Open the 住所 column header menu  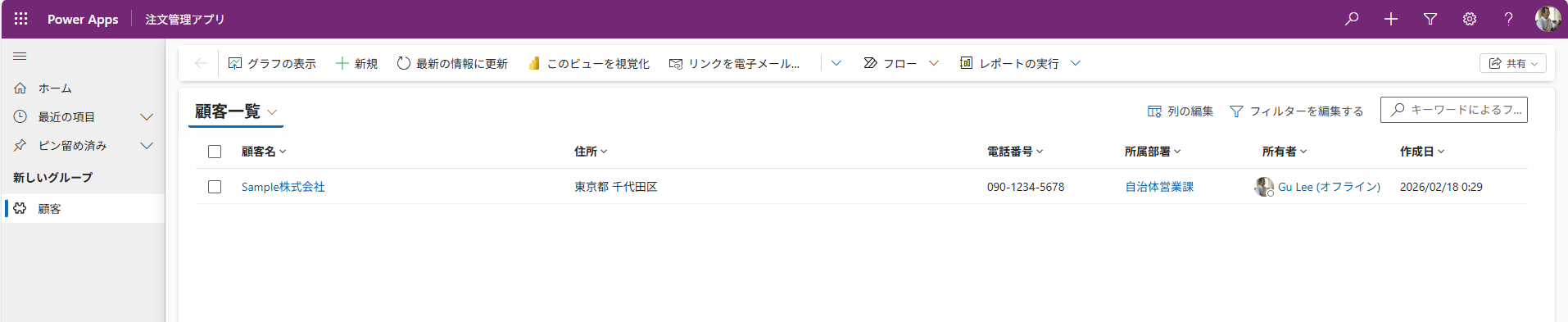[591, 152]
